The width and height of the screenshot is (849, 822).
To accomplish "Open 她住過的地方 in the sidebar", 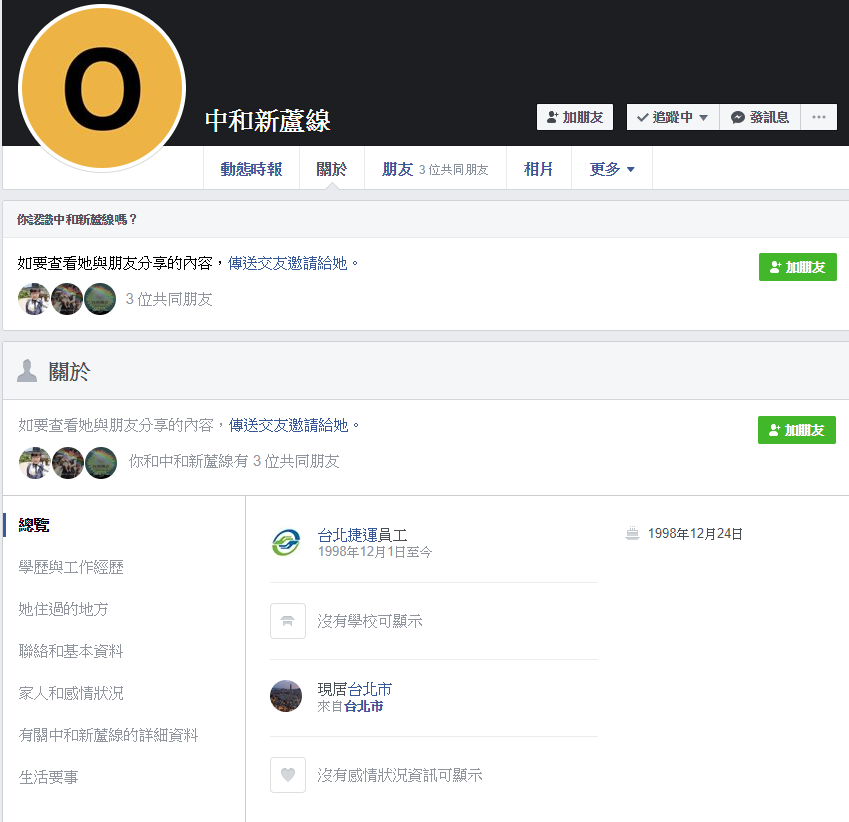I will pyautogui.click(x=63, y=609).
